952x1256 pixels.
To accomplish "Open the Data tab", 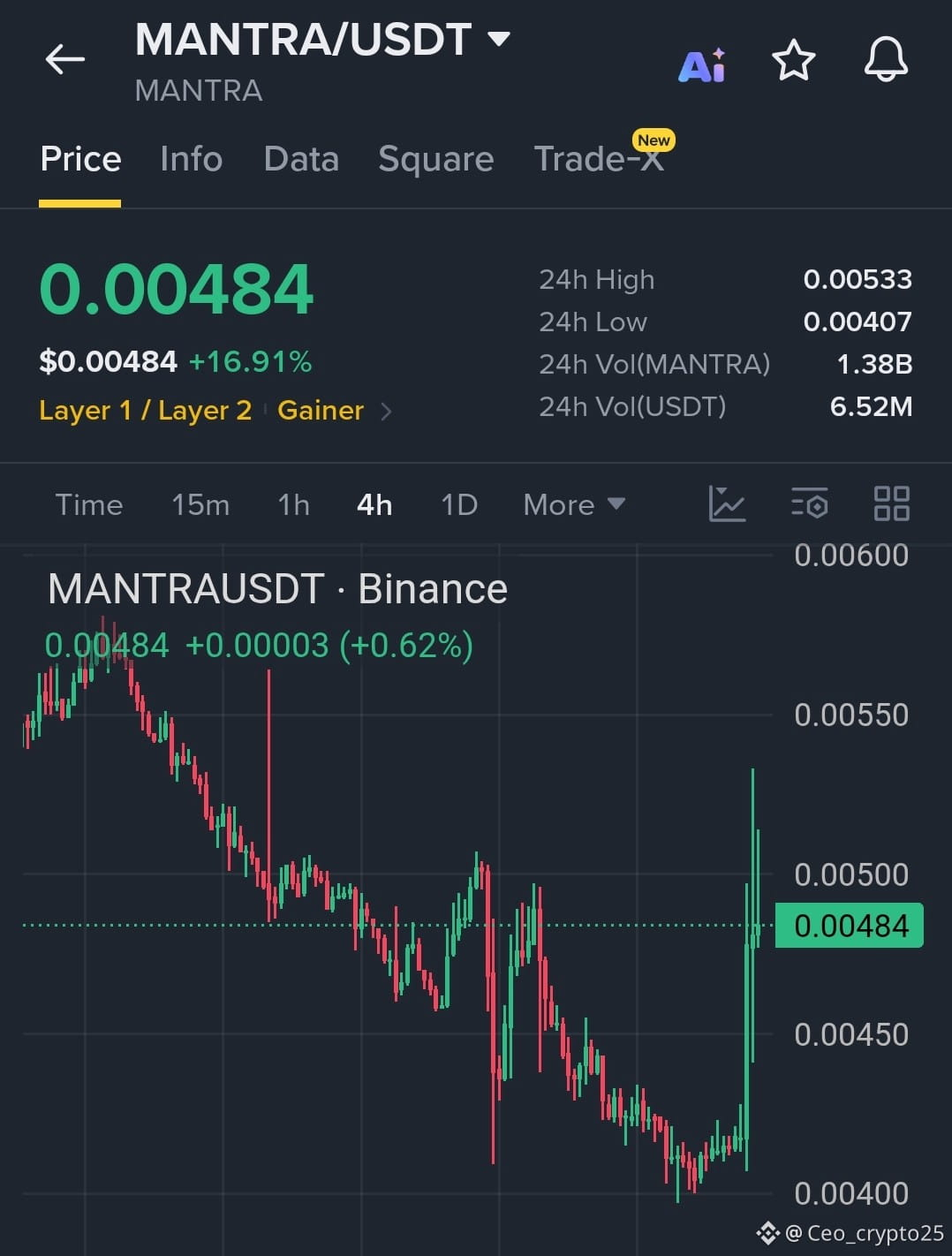I will click(x=301, y=159).
